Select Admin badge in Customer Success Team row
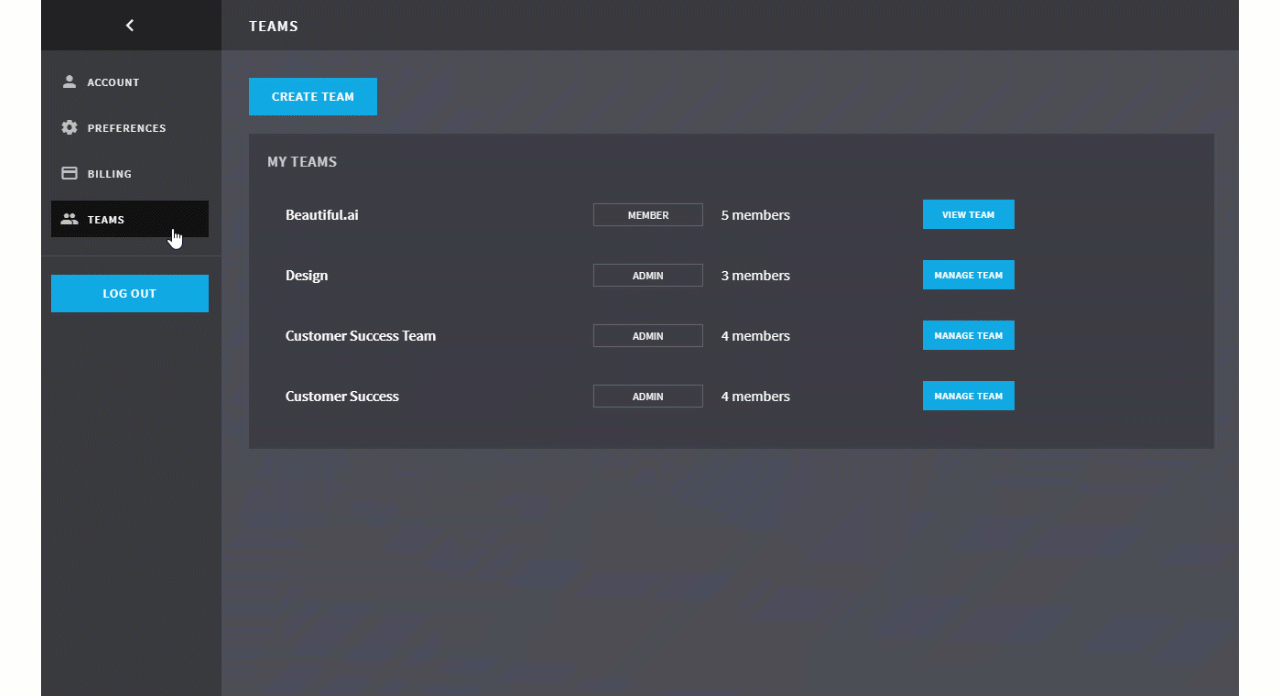The height and width of the screenshot is (696, 1280). [x=647, y=336]
